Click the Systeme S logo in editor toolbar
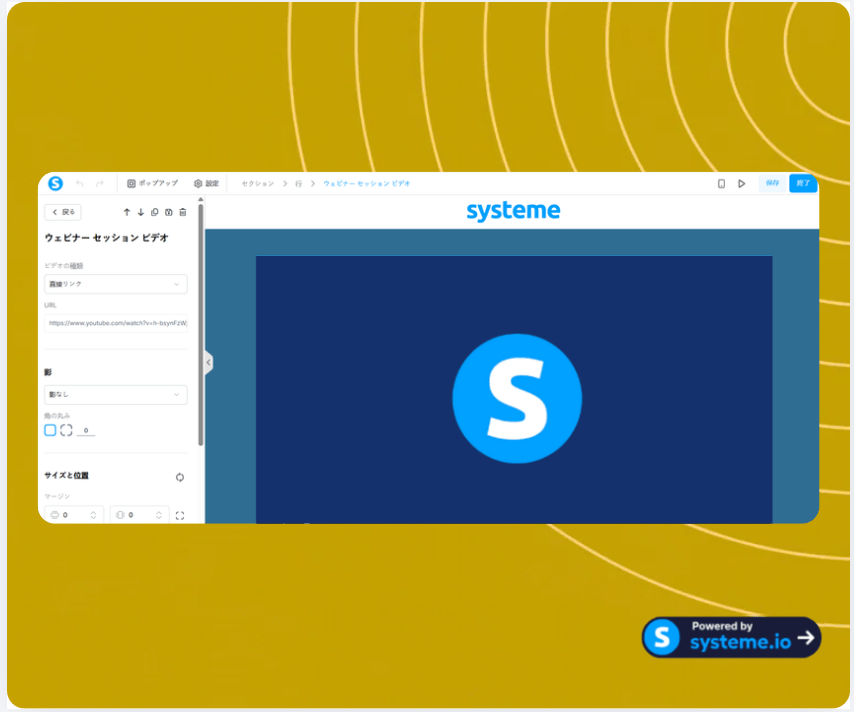Image resolution: width=854 pixels, height=712 pixels. coord(56,184)
